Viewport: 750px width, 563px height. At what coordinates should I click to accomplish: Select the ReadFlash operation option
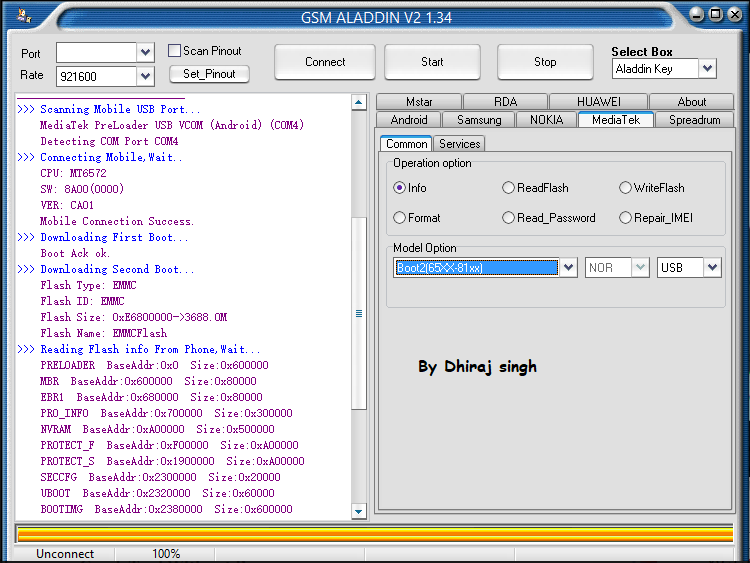click(508, 188)
